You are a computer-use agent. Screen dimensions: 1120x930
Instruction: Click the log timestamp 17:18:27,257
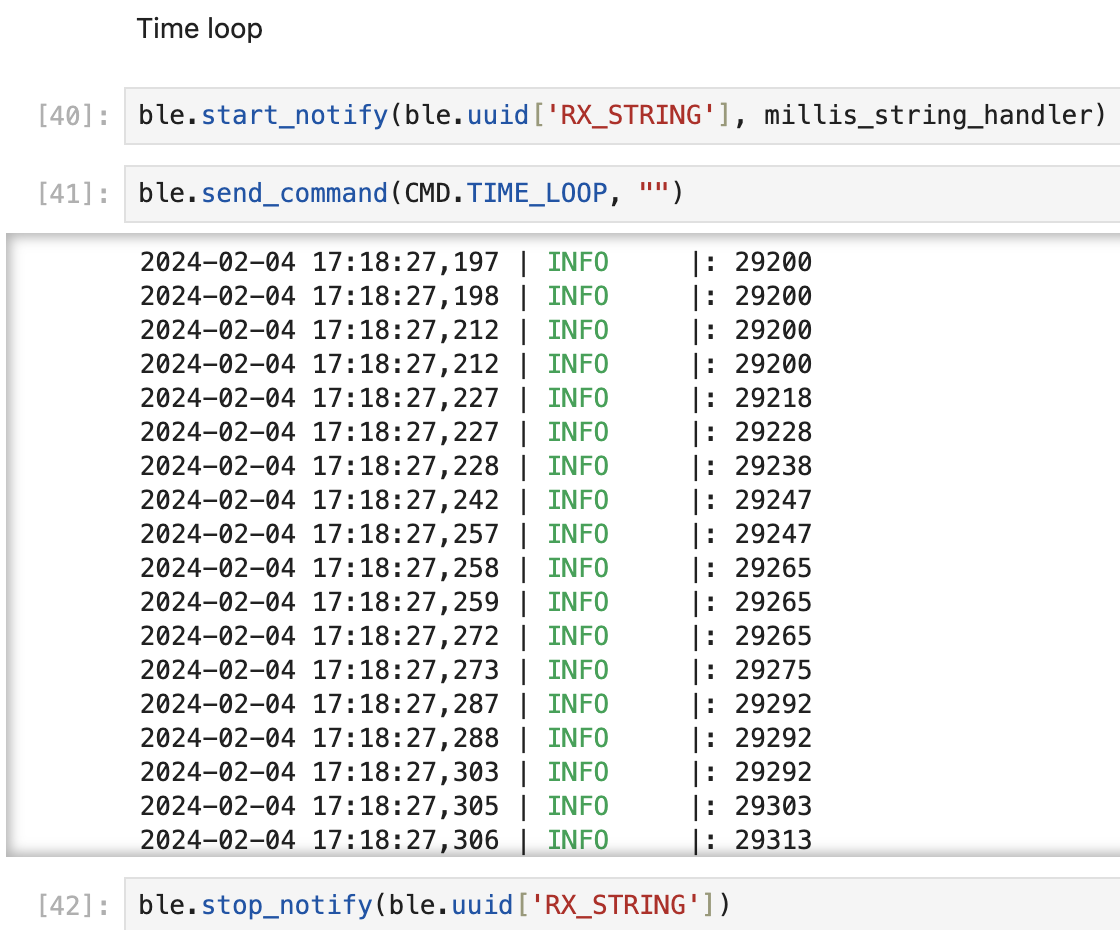pos(406,534)
